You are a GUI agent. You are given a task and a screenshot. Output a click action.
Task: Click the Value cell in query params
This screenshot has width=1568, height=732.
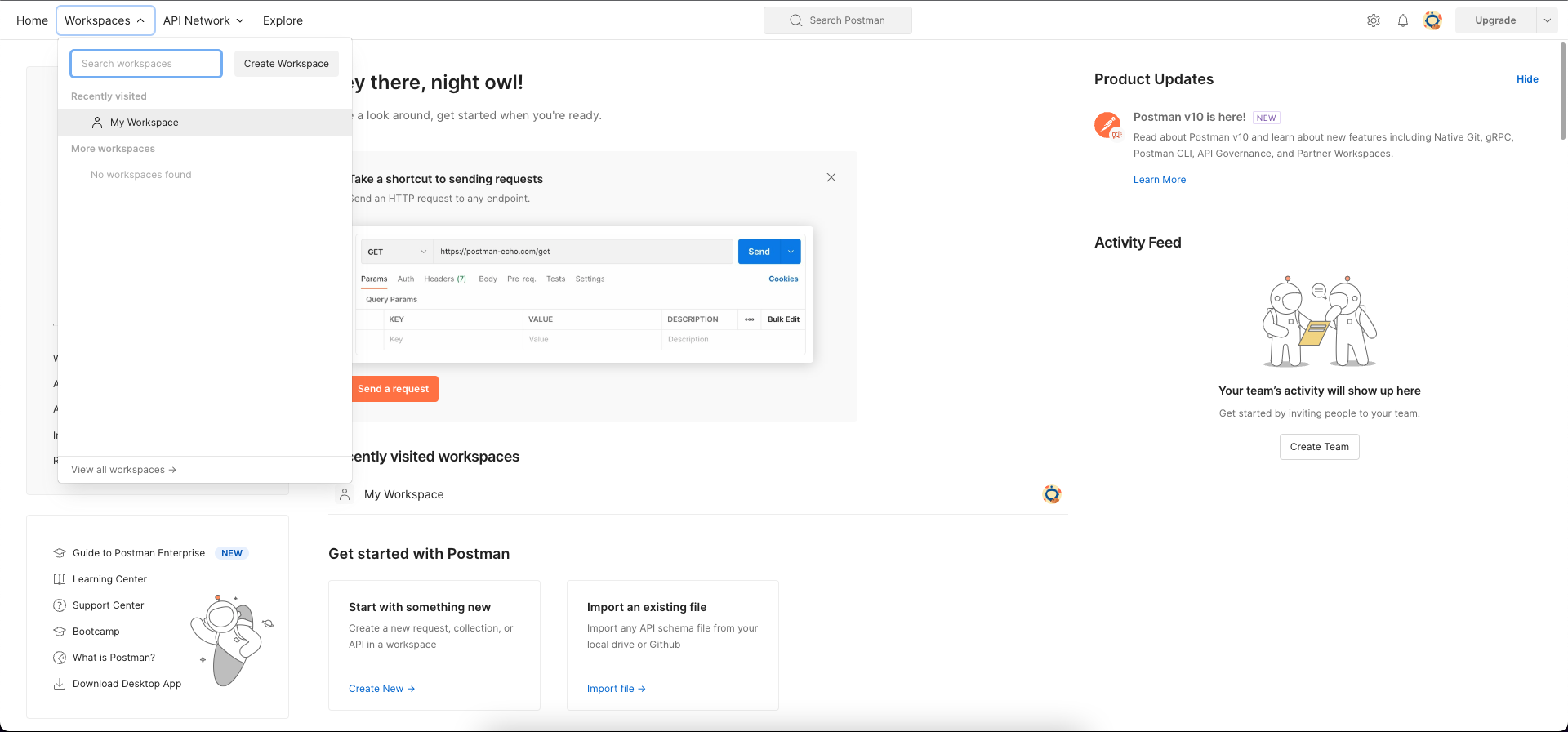(592, 339)
